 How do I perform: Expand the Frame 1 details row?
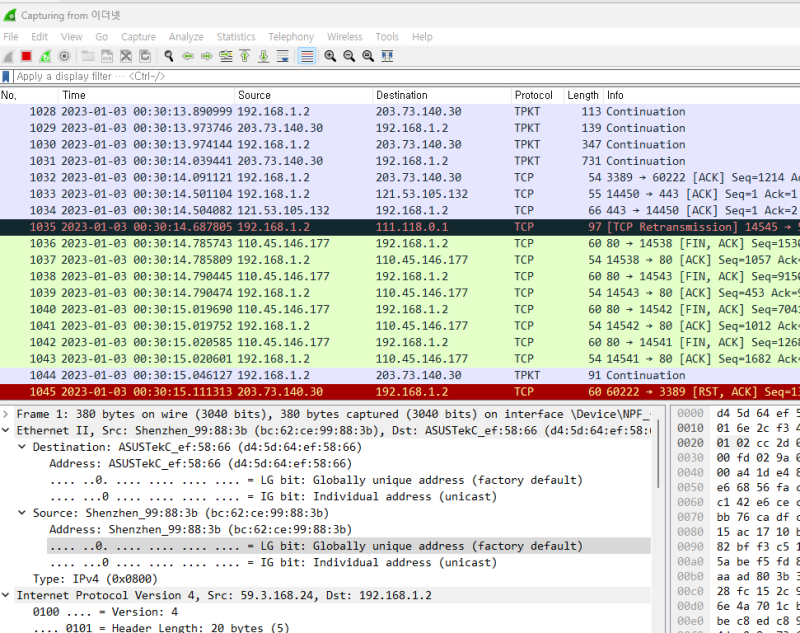[8, 414]
